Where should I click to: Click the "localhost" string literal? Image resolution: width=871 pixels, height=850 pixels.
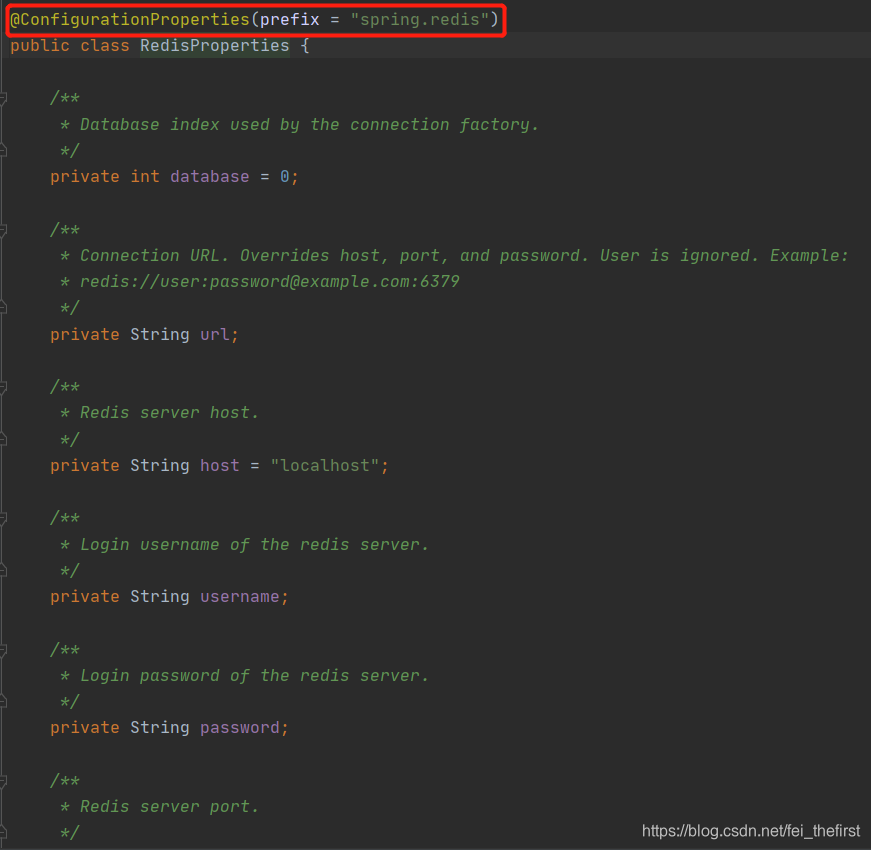coord(324,466)
